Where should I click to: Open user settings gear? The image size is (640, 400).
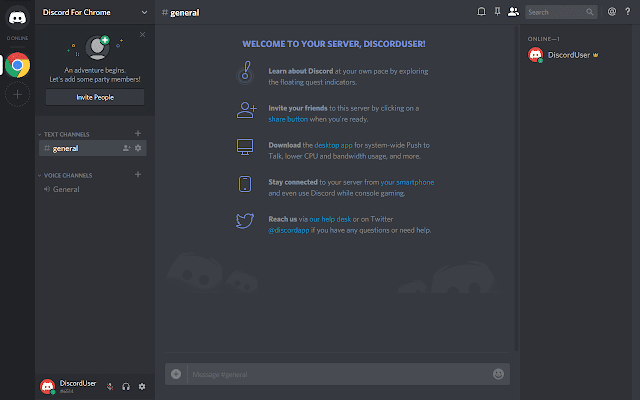(x=142, y=387)
